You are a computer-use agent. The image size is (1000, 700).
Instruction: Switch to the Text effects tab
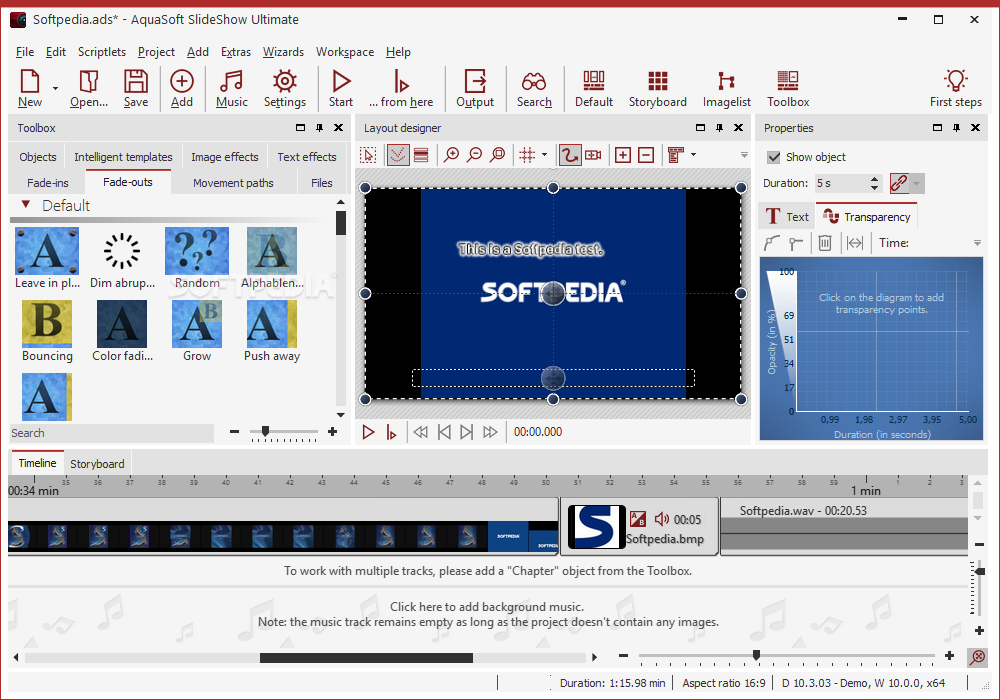(x=307, y=157)
